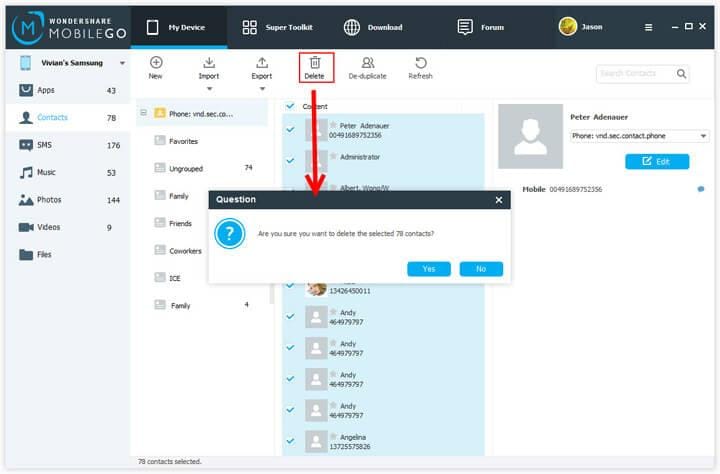Switch to the Download tab
This screenshot has width=720, height=474.
click(x=373, y=27)
